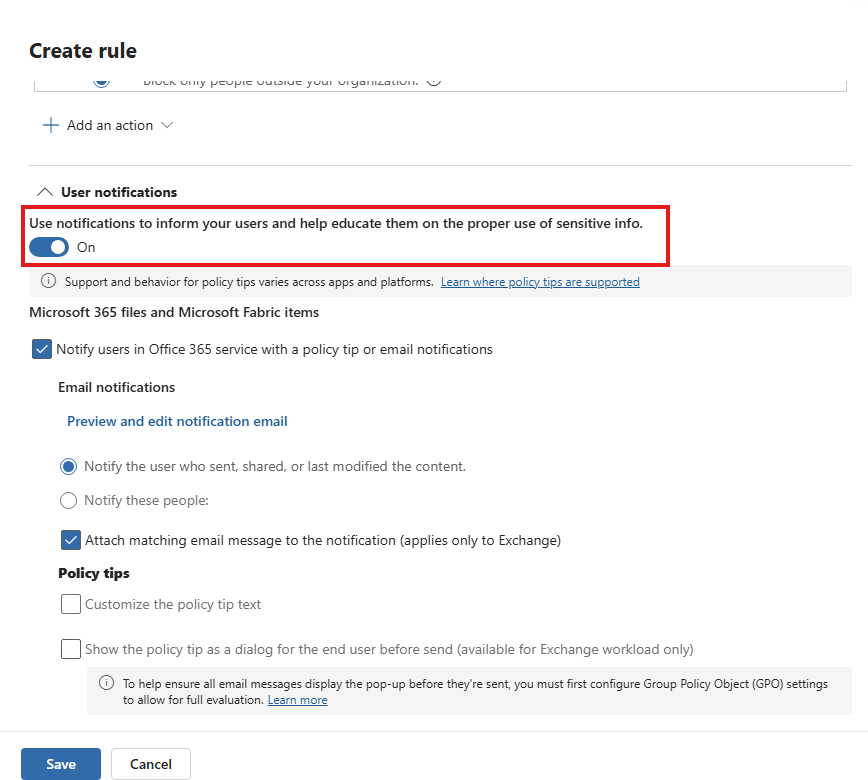
Task: Select Block only people outside your organization
Action: tap(101, 79)
